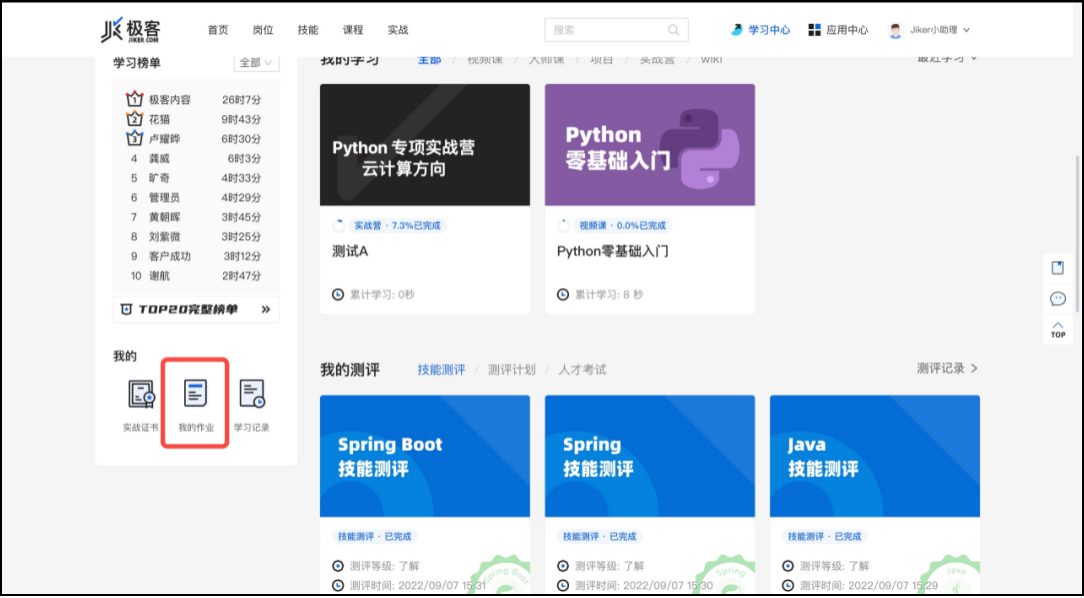
Task: Click the rank 3 crown badge
Action: click(x=134, y=138)
